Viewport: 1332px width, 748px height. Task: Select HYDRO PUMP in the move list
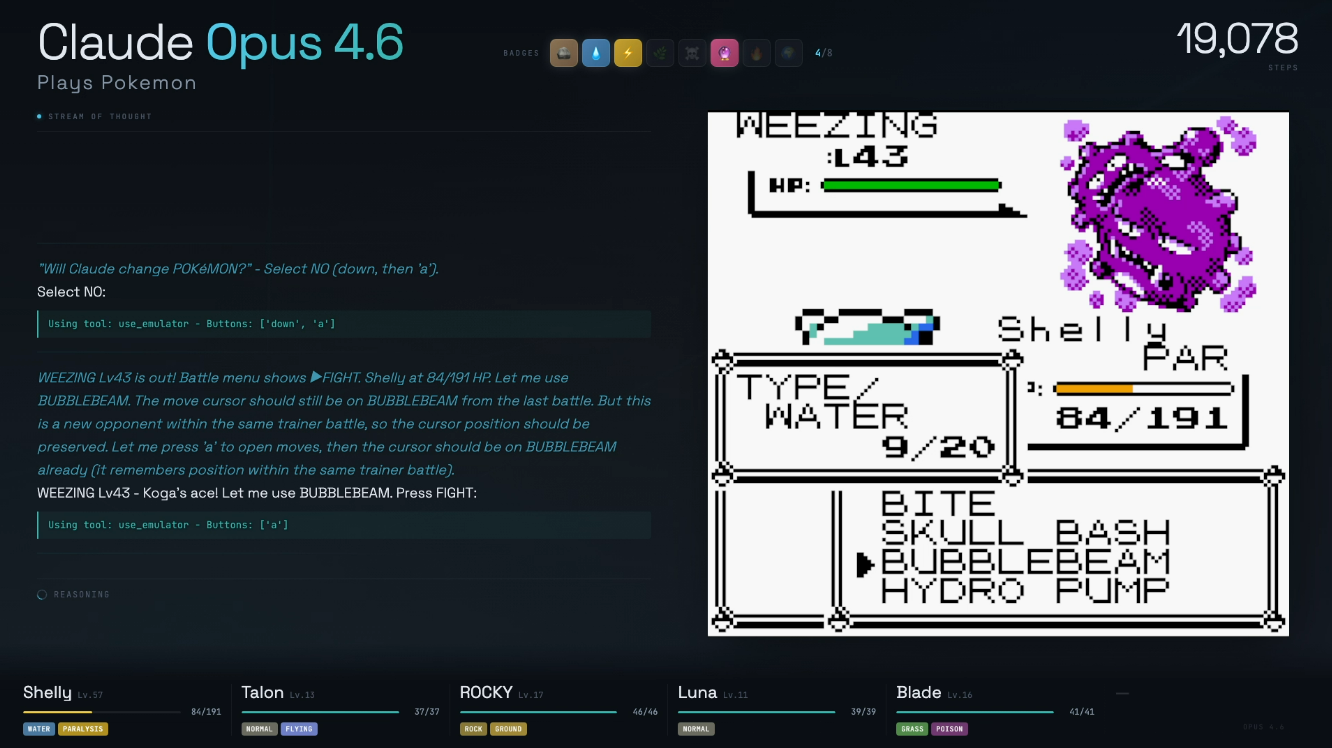(1025, 590)
